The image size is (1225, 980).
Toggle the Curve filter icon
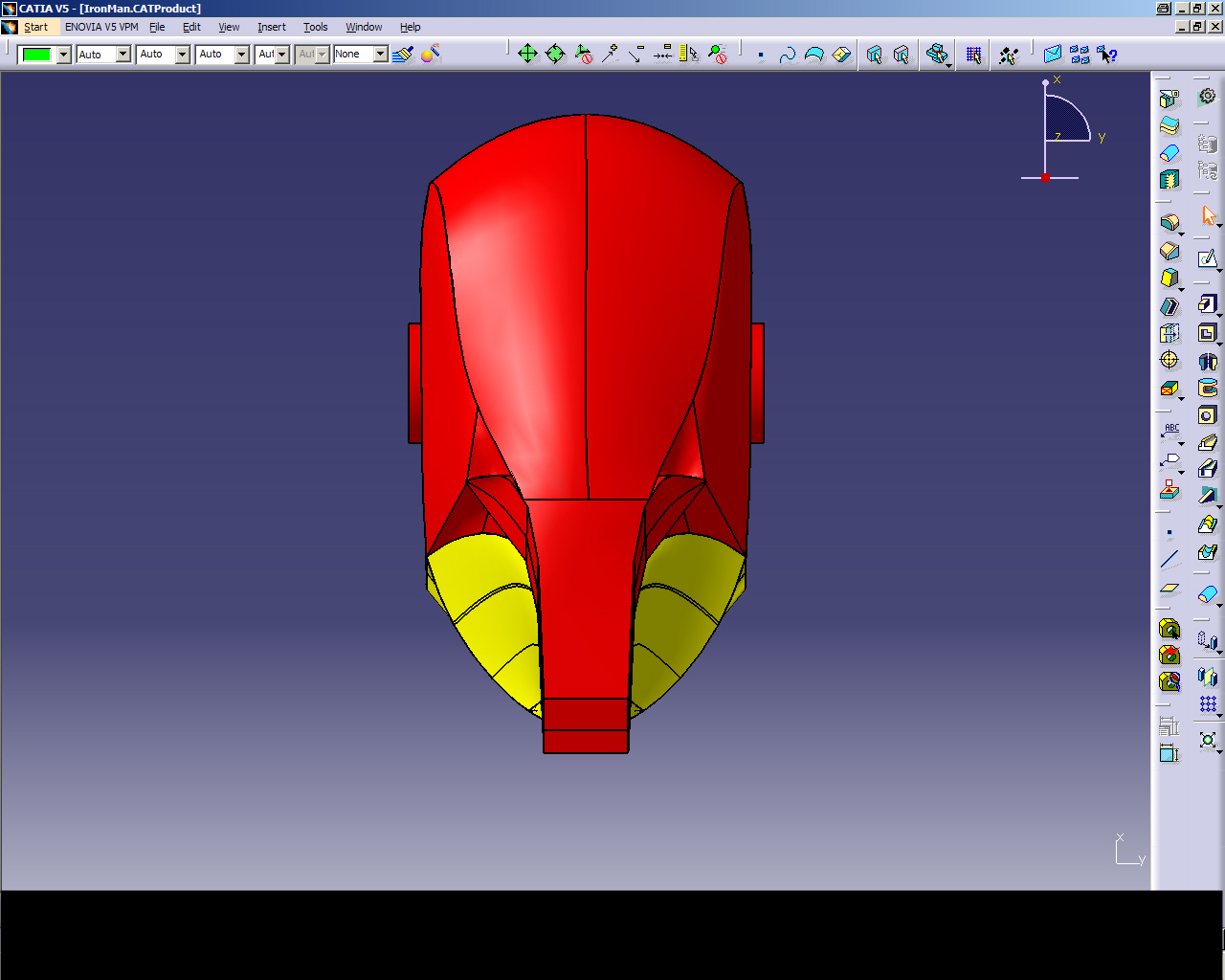(788, 56)
